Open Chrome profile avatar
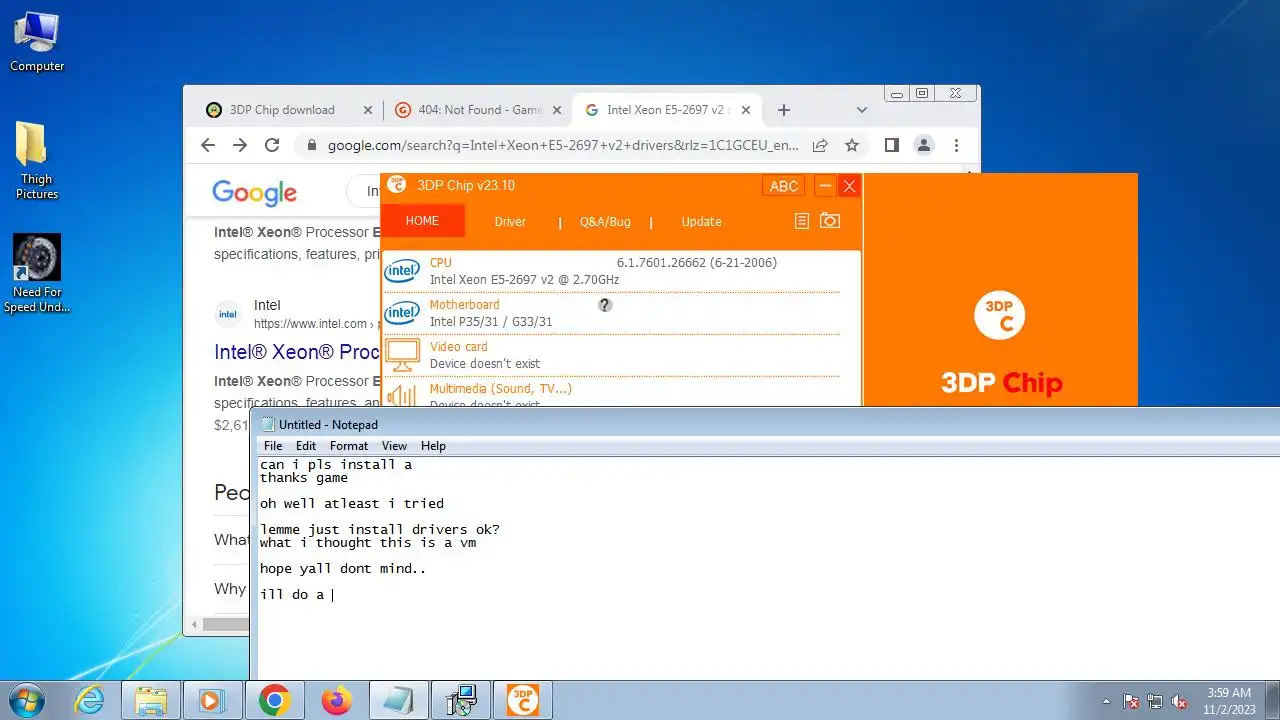This screenshot has width=1280, height=720. click(x=924, y=145)
